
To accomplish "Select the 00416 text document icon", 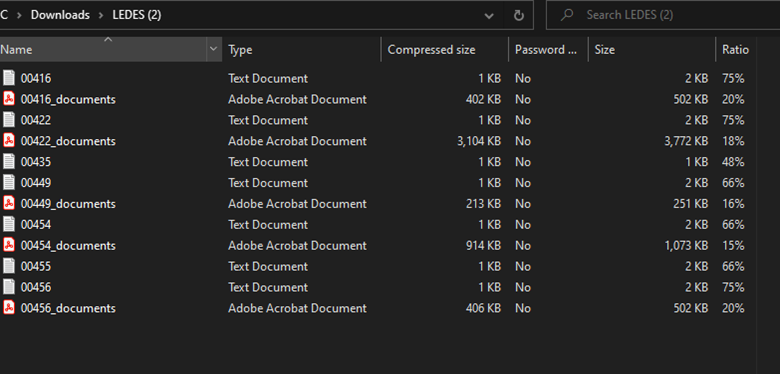I will pos(9,78).
